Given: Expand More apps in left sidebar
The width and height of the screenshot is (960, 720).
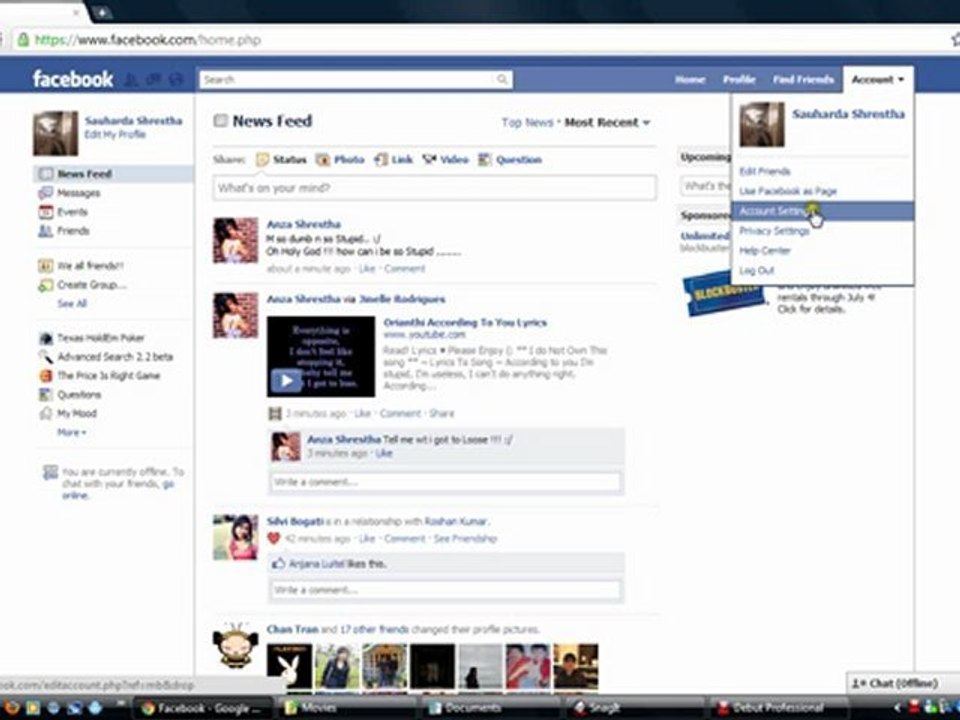Looking at the screenshot, I should pos(72,432).
